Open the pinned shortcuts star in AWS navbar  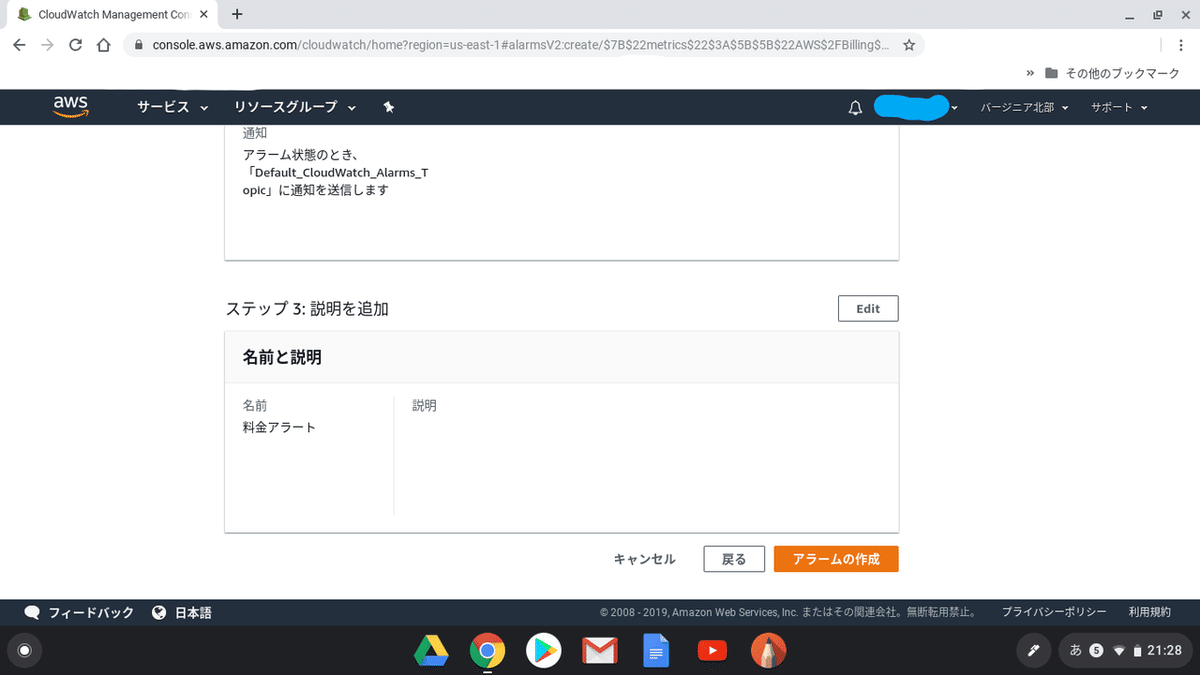pyautogui.click(x=389, y=107)
